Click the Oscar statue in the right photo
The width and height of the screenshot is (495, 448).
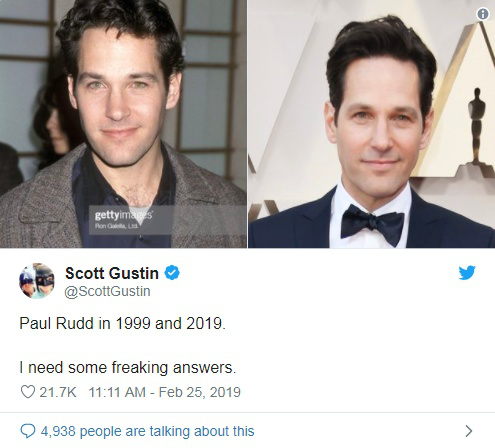tap(477, 125)
